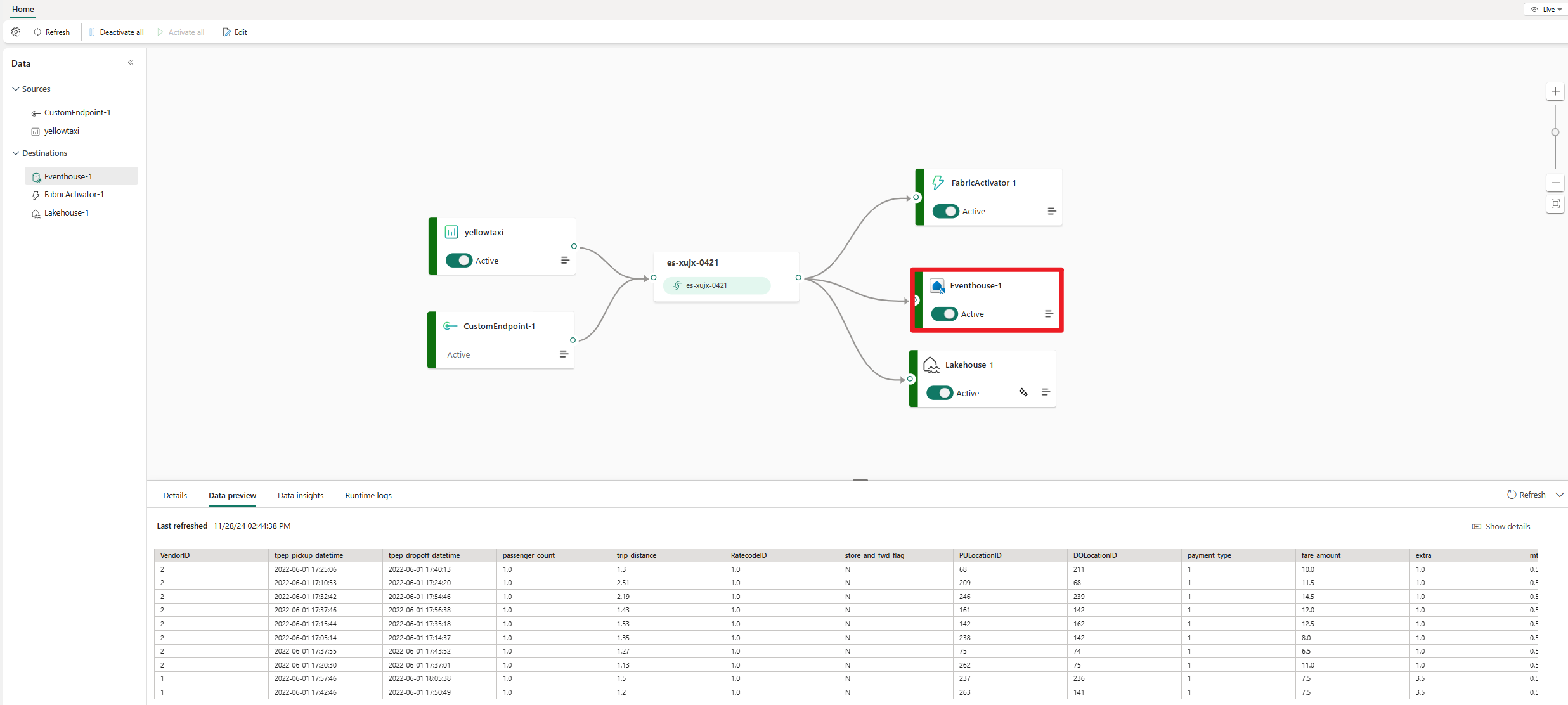The width and height of the screenshot is (1568, 705).
Task: Switch to the Data preview tab
Action: tap(232, 495)
